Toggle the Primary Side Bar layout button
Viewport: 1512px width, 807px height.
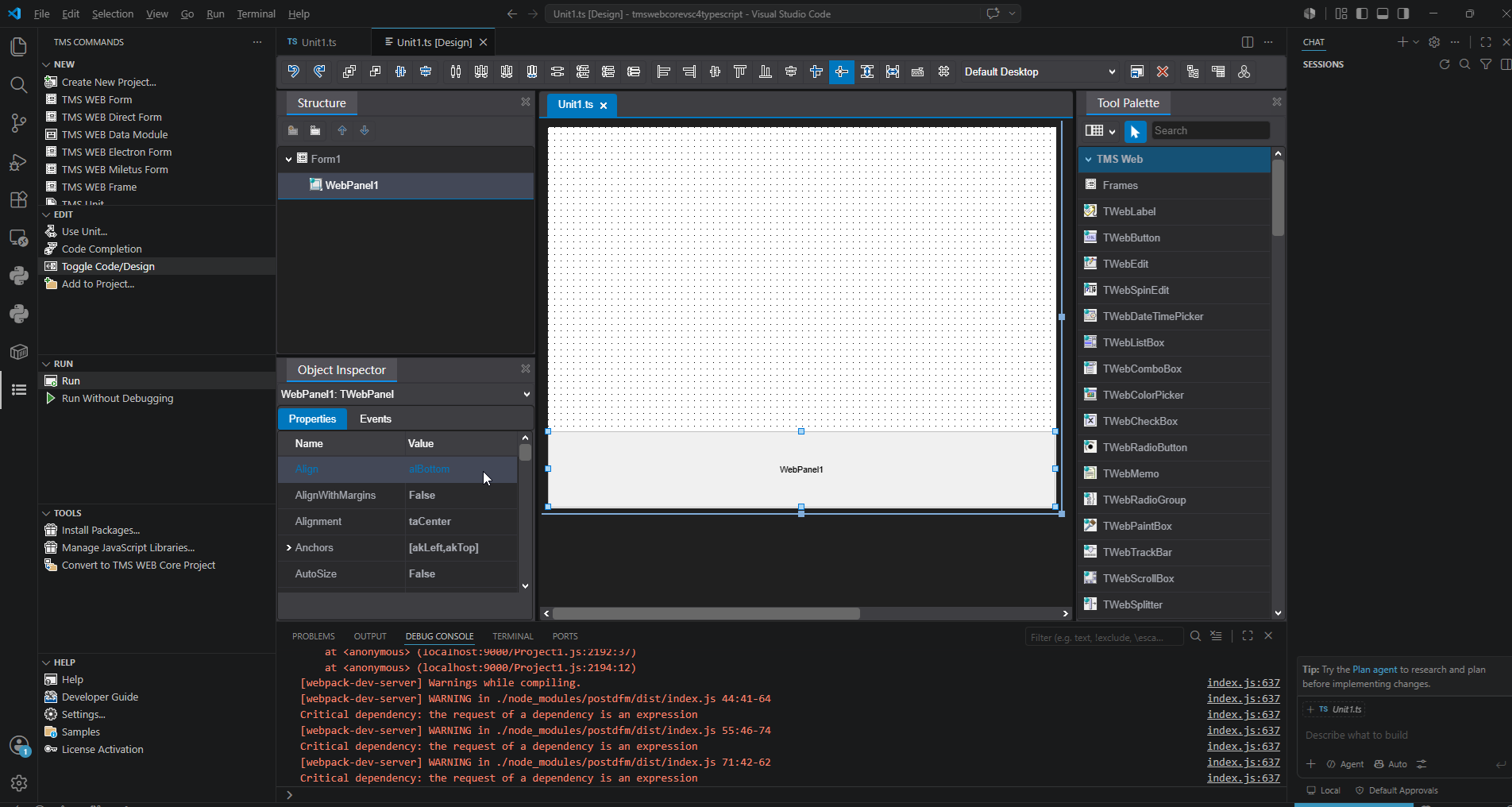click(1362, 14)
